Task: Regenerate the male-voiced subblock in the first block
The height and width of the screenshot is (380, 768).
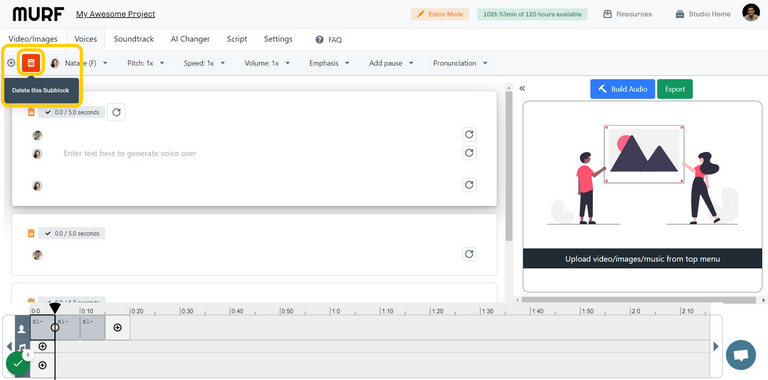Action: 469,134
